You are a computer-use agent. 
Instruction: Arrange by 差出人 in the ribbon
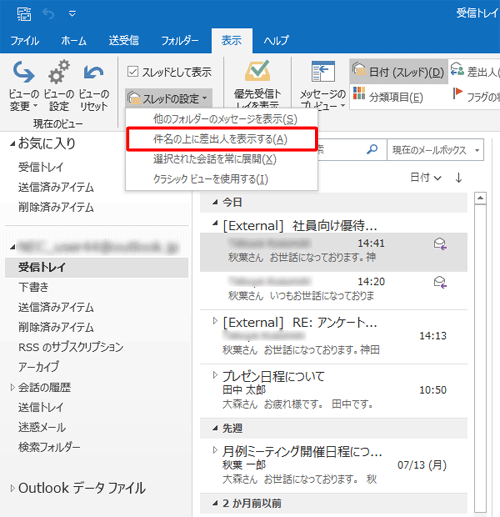(x=475, y=71)
